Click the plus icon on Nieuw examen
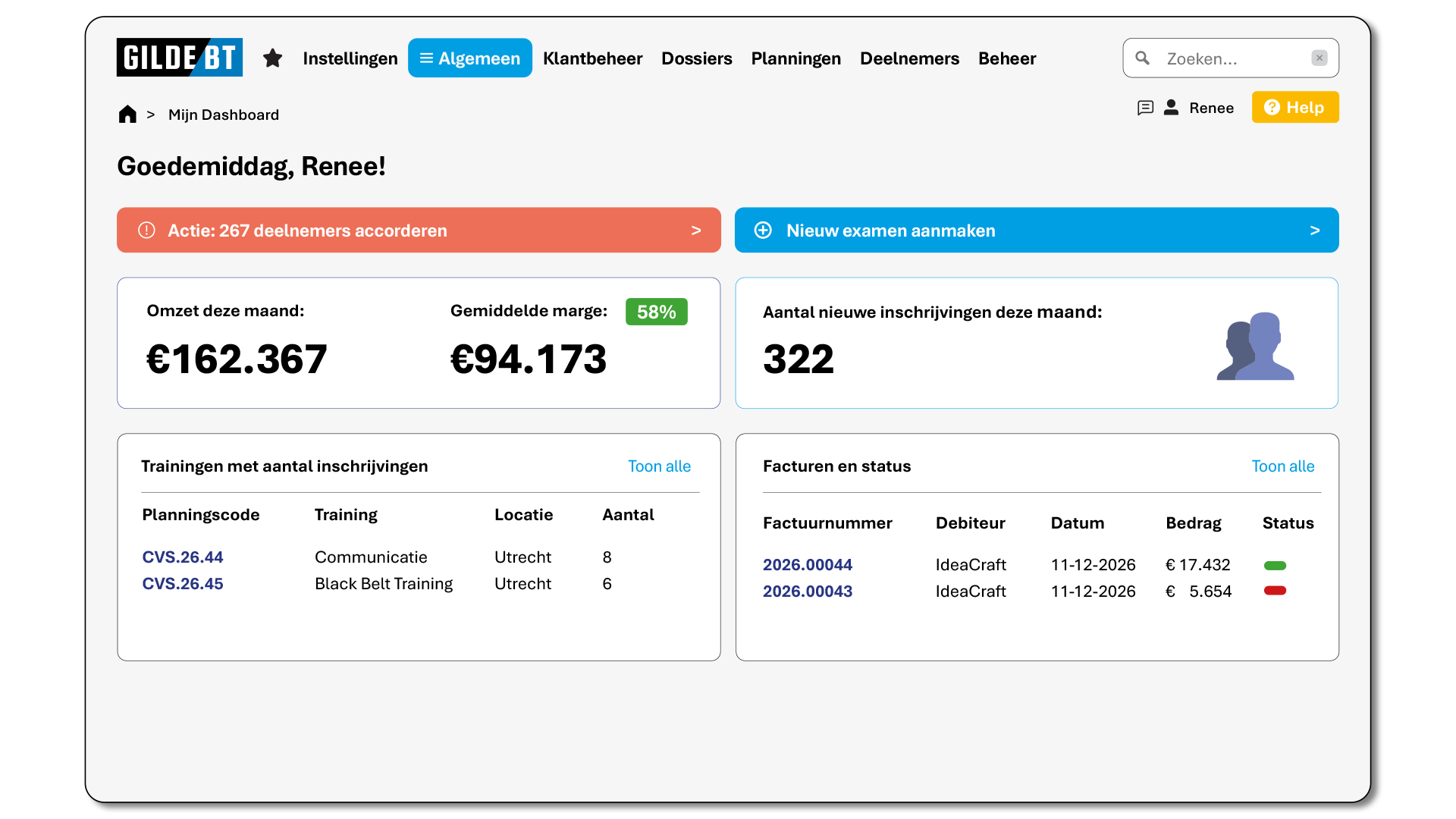The height and width of the screenshot is (819, 1456). tap(764, 231)
